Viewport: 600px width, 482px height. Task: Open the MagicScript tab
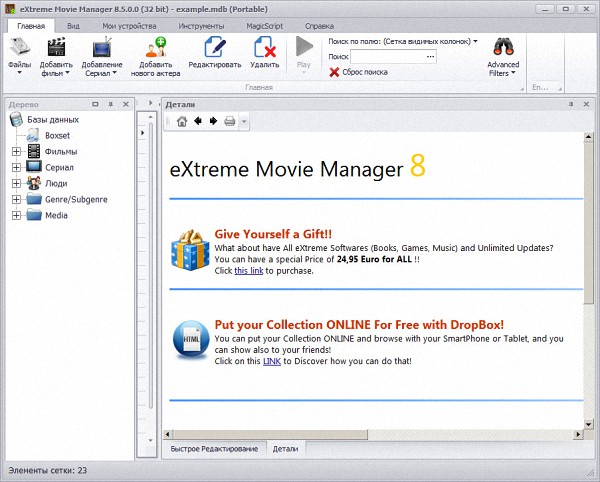pyautogui.click(x=264, y=26)
